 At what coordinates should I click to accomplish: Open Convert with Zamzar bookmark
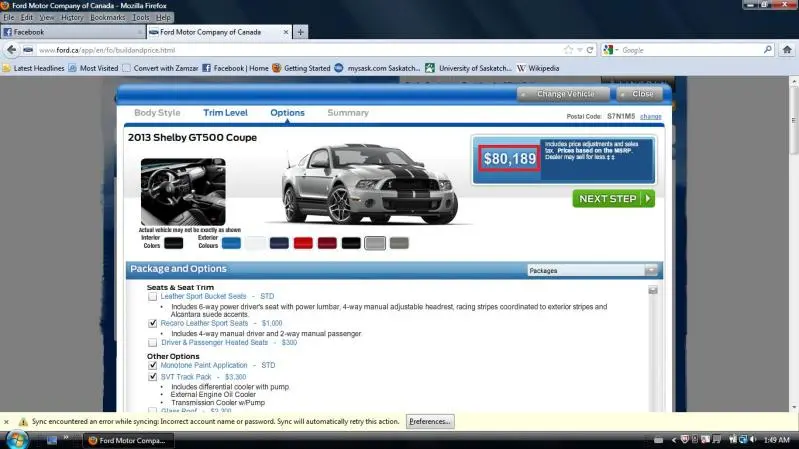(161, 68)
